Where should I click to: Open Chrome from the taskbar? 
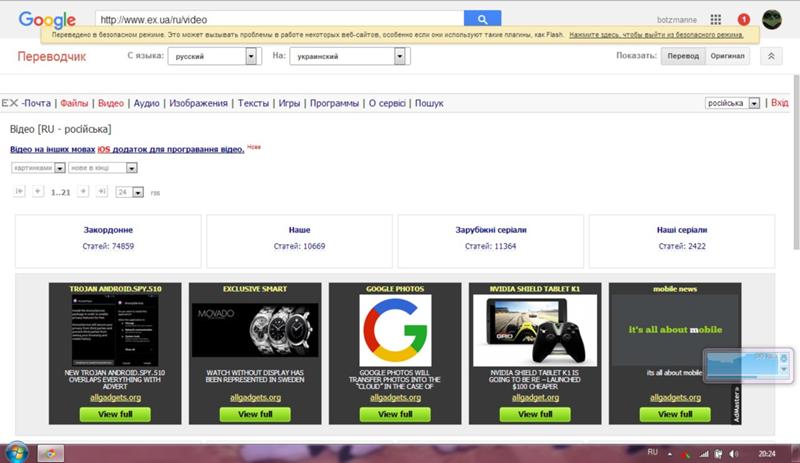click(51, 453)
